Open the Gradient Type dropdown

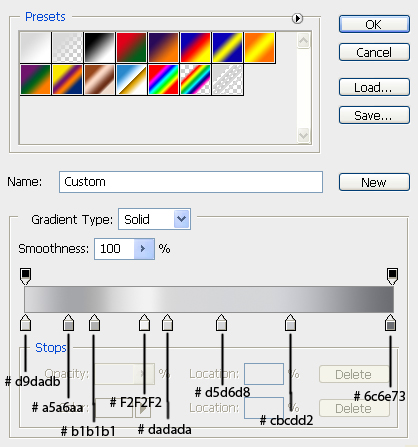pyautogui.click(x=154, y=219)
